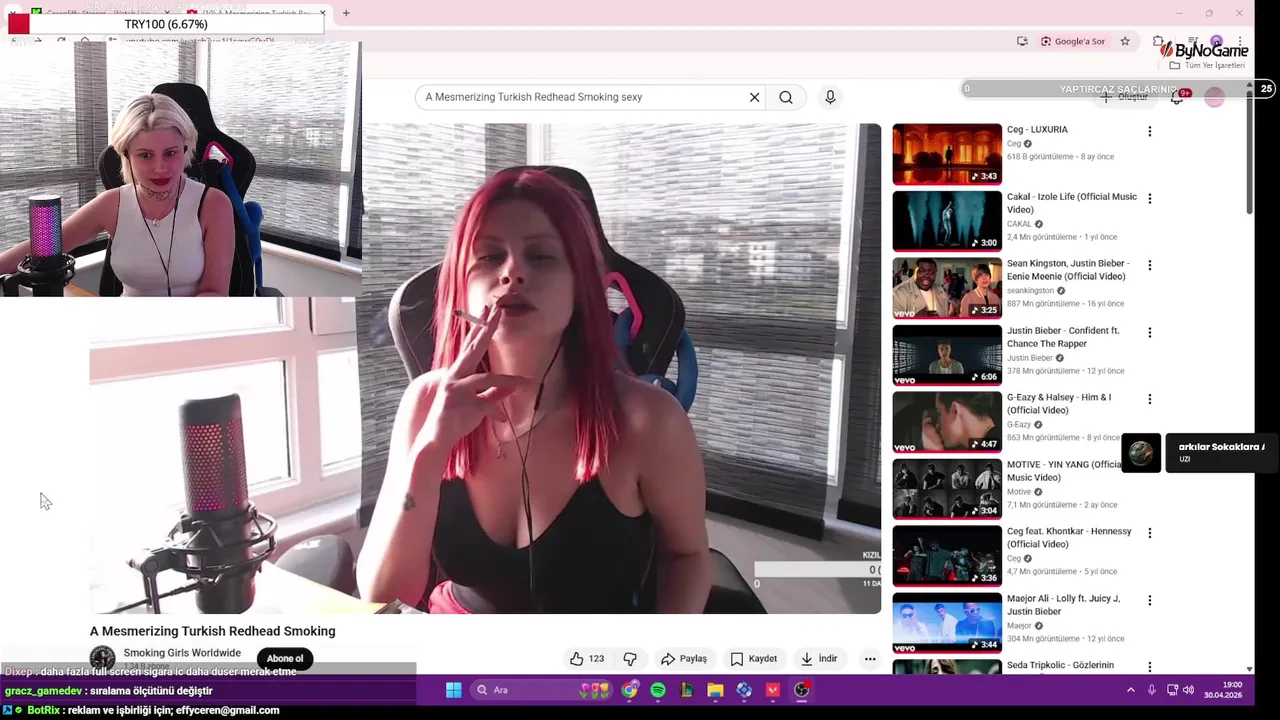Open G-Eazy & Halsey Him & I thumbnail

pos(947,422)
